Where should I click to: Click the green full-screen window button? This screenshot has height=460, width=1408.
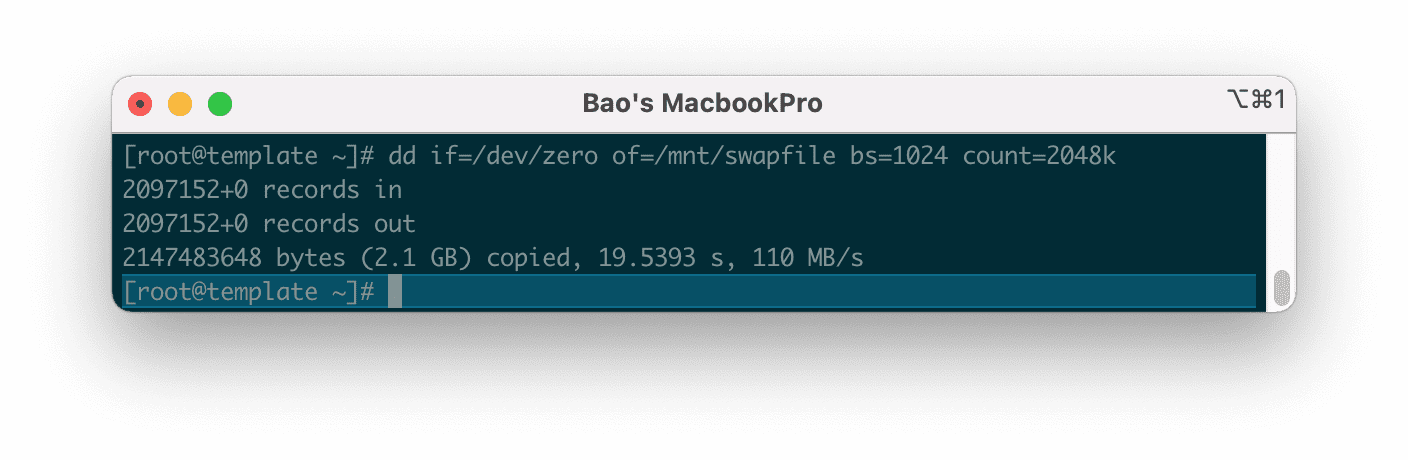220,104
